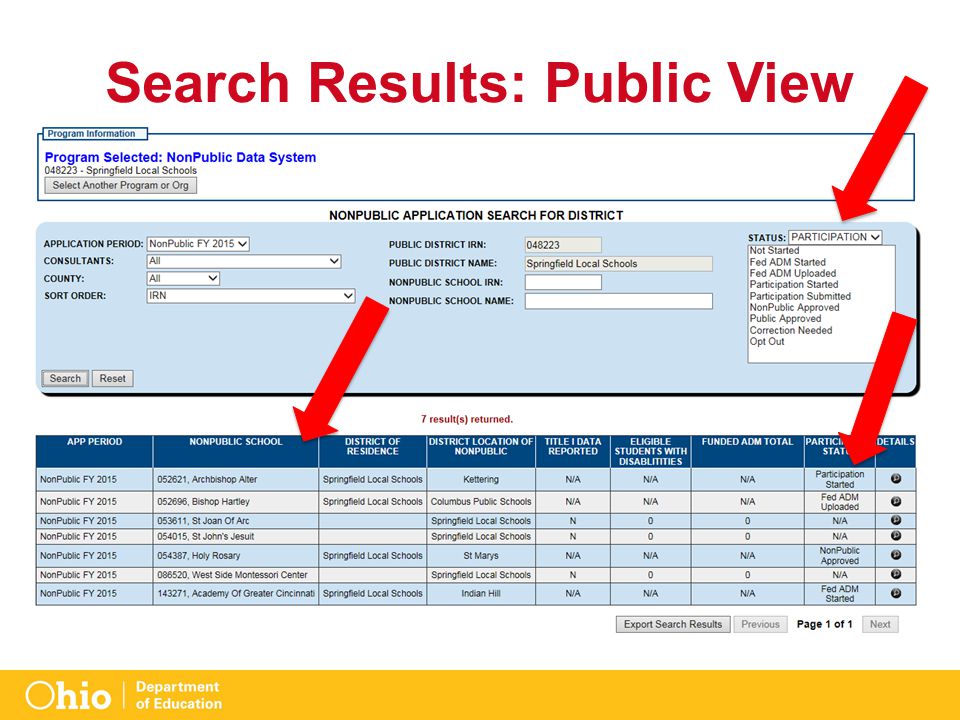Open details for Archbishop Alter row
Screen dimensions: 960x720
point(896,479)
